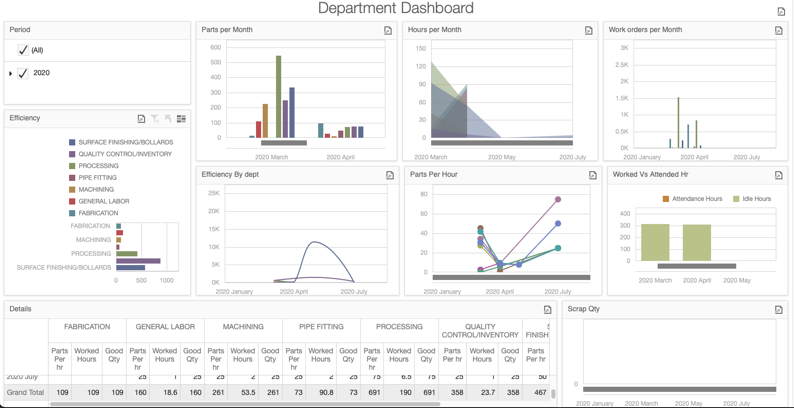Toggle the 2020 period checkbox
The width and height of the screenshot is (794, 408).
23,73
